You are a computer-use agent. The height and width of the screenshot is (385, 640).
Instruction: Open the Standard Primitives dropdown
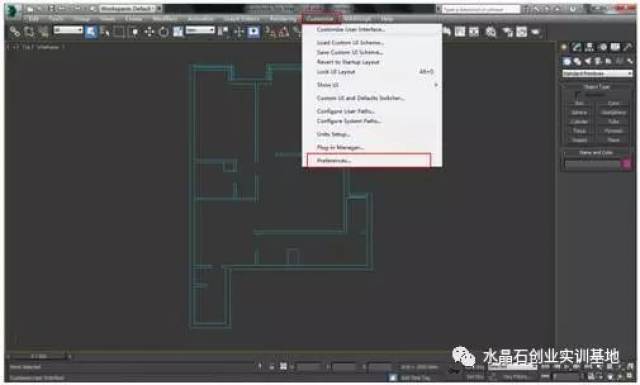point(597,73)
